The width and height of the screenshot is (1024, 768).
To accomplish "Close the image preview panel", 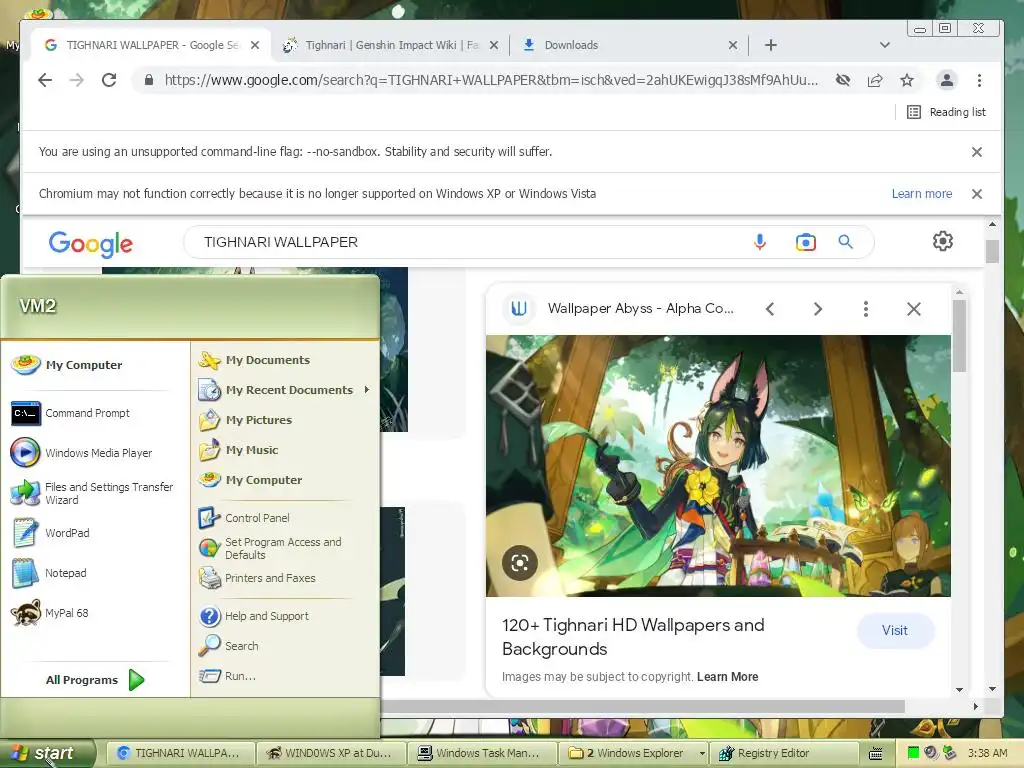I will tap(914, 309).
